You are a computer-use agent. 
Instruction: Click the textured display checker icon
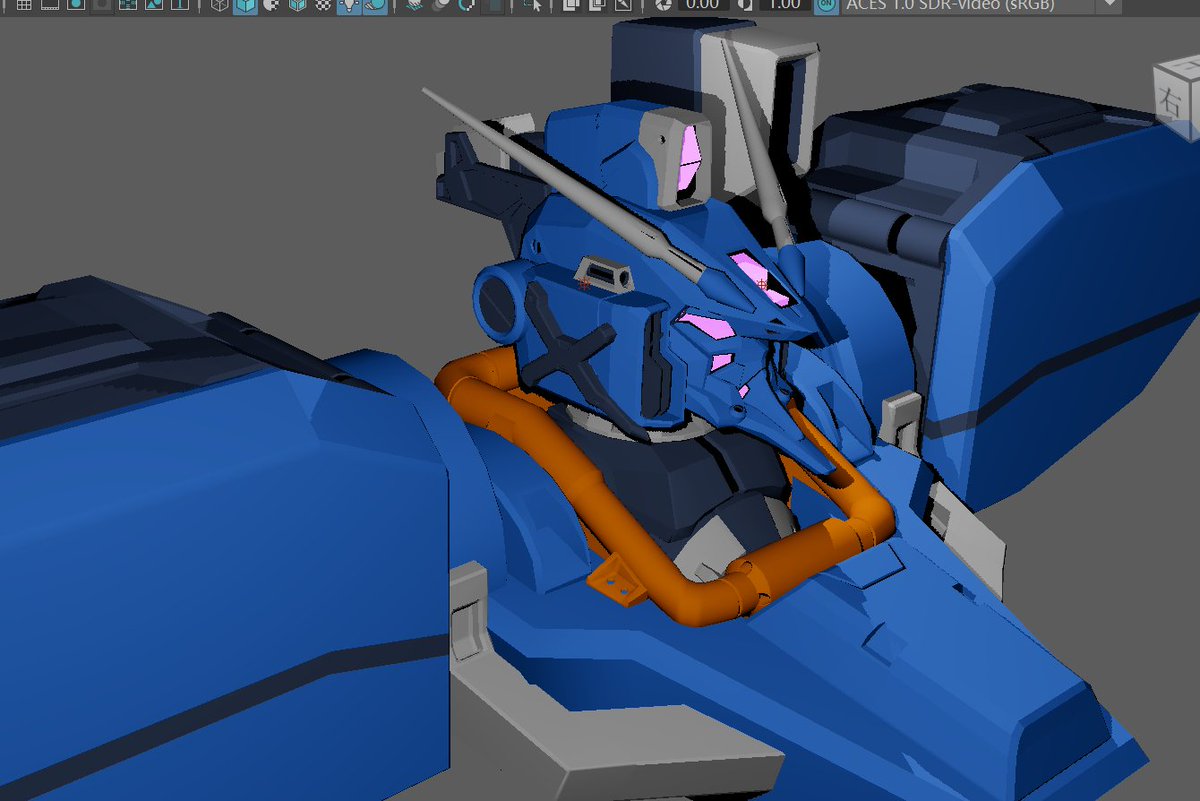tap(323, 5)
